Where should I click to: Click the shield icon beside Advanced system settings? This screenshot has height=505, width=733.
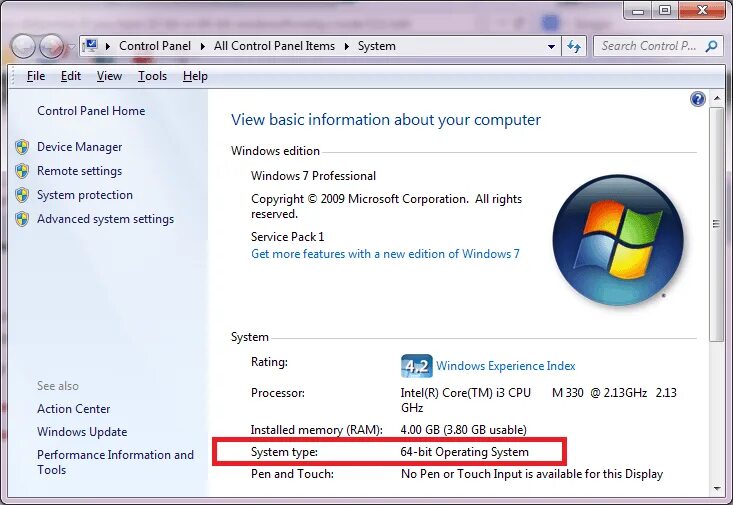point(22,218)
